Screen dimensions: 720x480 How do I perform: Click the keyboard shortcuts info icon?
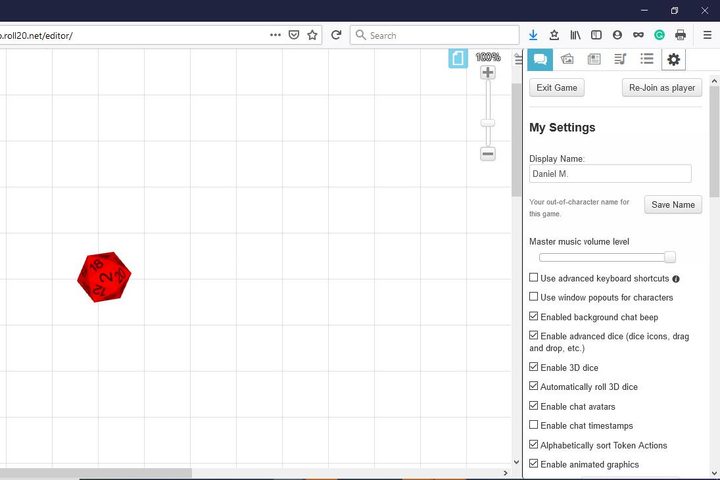pyautogui.click(x=676, y=279)
